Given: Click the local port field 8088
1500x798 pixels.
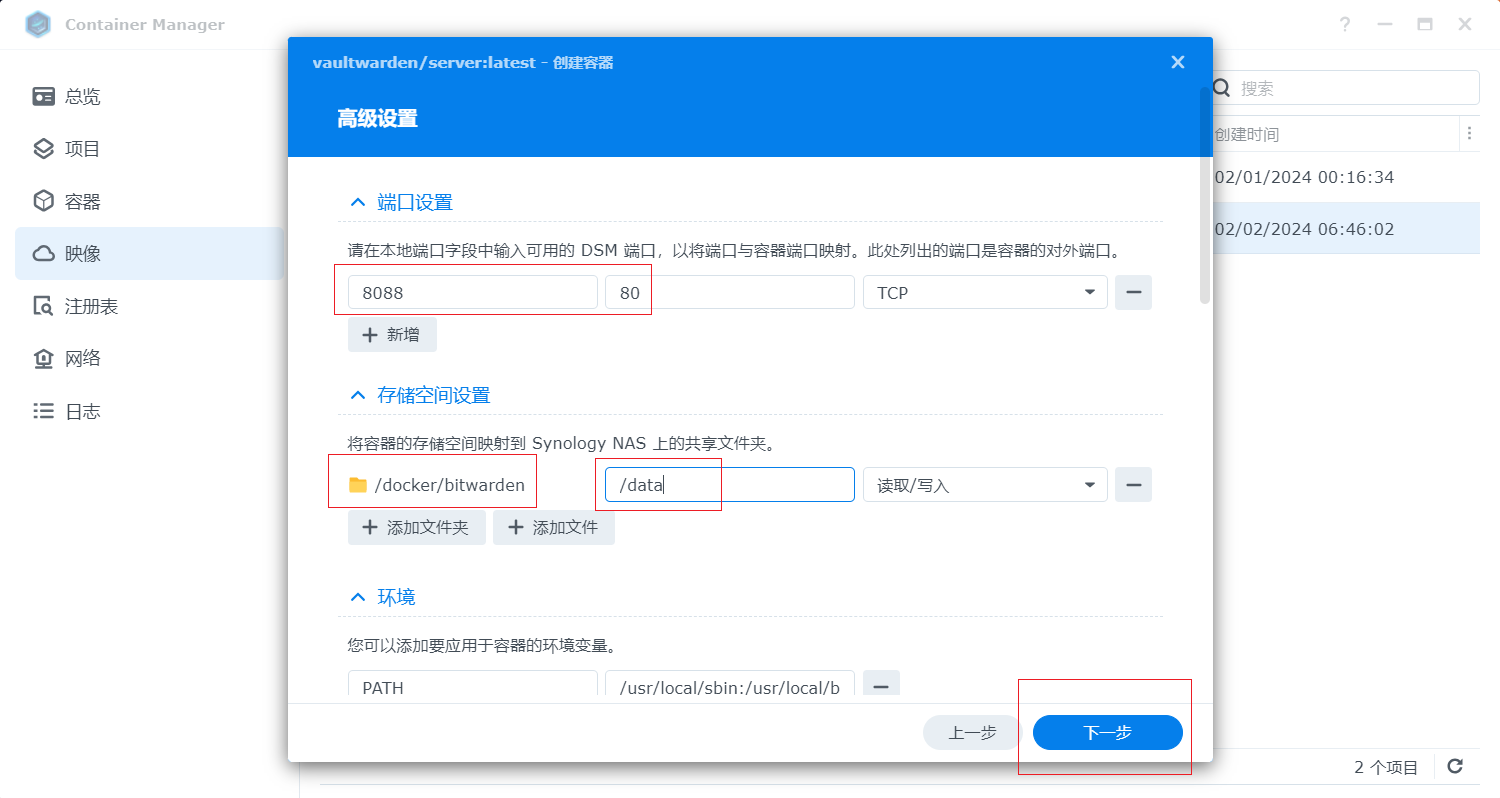Looking at the screenshot, I should point(472,293).
